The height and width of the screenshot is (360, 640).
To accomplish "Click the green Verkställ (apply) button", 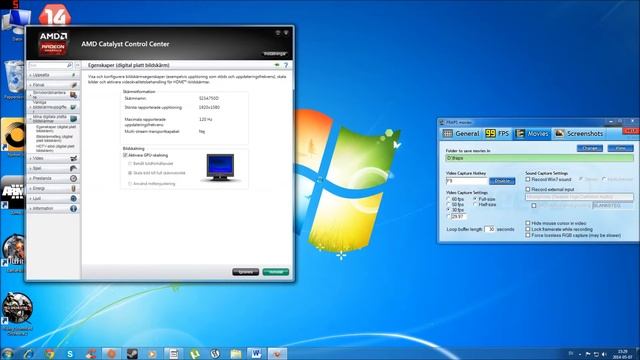I will pos(276,272).
